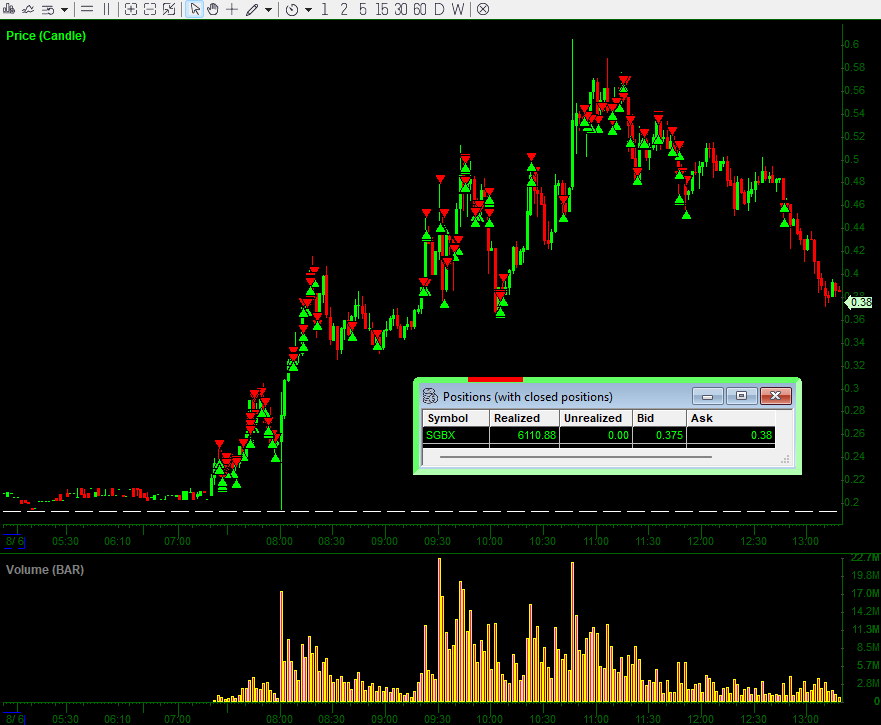
Task: Select the pointer tool
Action: tap(194, 9)
